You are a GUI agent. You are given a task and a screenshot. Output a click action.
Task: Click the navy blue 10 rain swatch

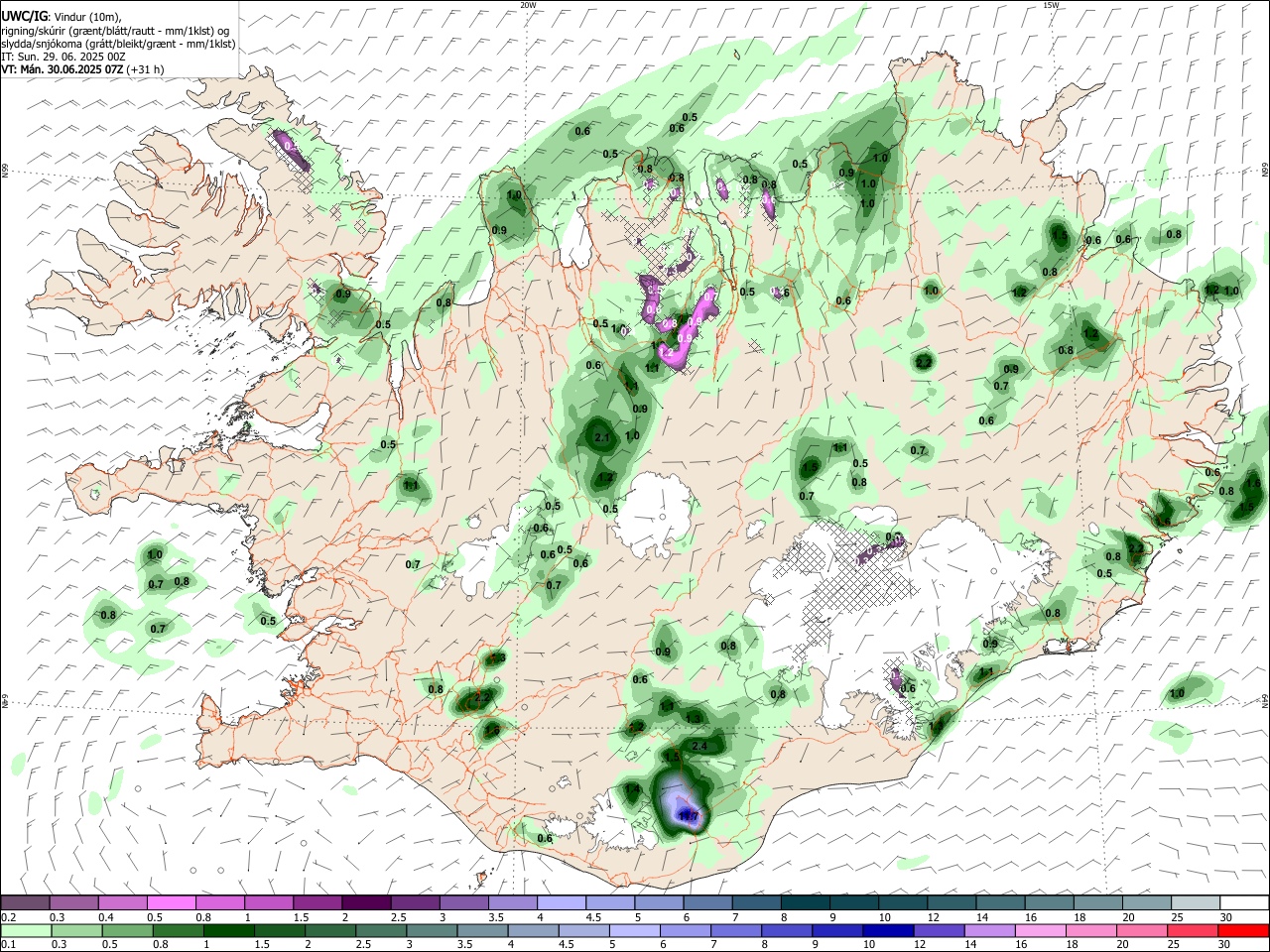point(887,930)
